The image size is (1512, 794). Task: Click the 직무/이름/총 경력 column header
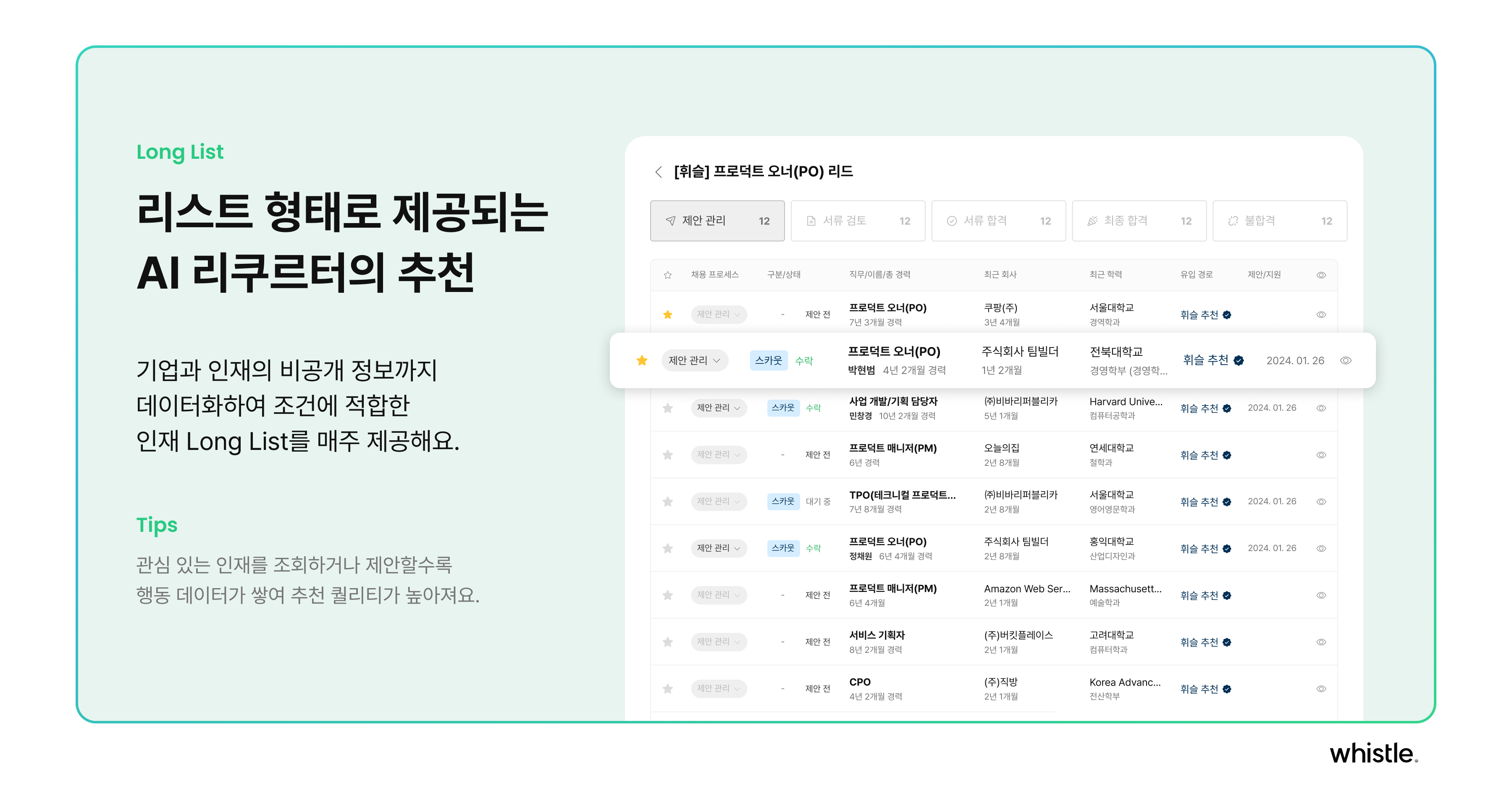(x=879, y=275)
